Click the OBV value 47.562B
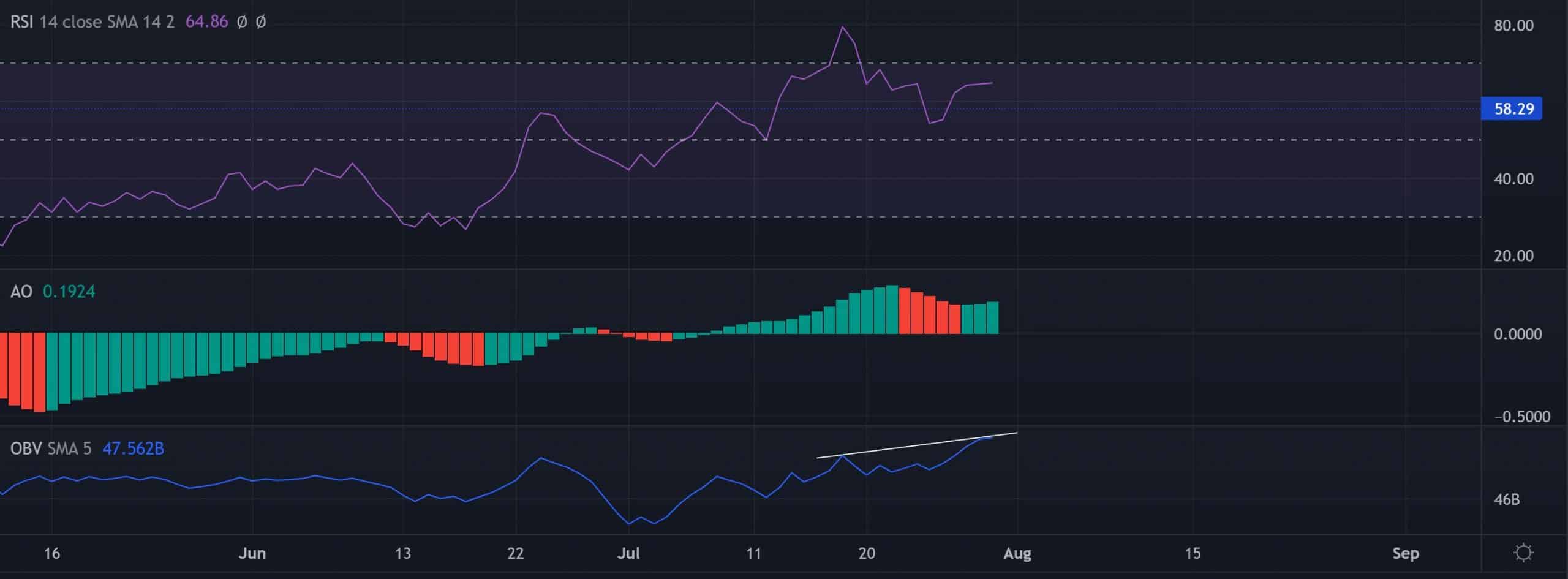 click(x=133, y=449)
